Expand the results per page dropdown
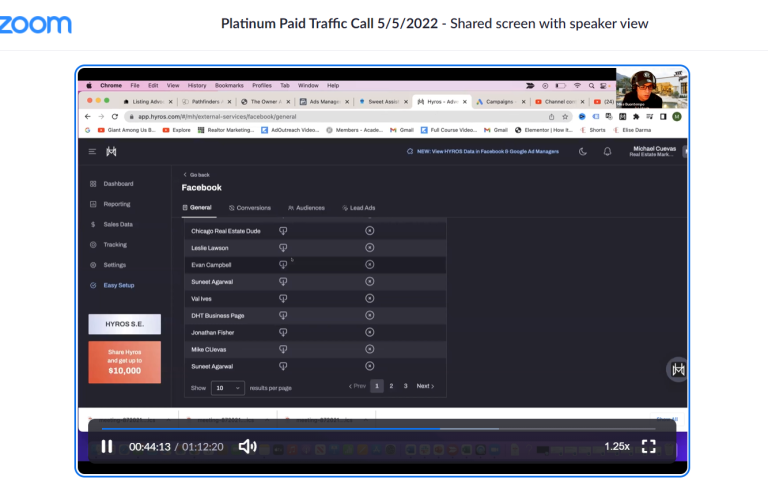This screenshot has height=504, width=768. click(227, 387)
